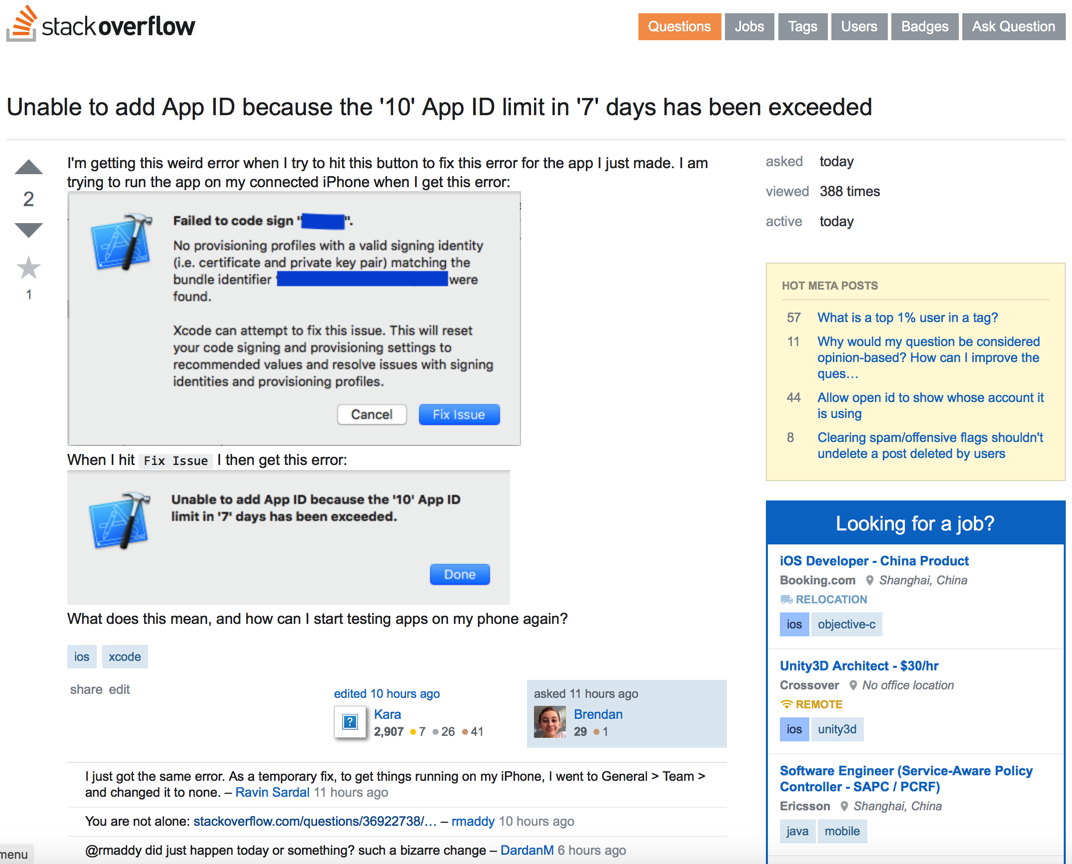Open 'Why would my question be considered opinion-based' post
Screen dimensions: 1072x864
[x=928, y=357]
